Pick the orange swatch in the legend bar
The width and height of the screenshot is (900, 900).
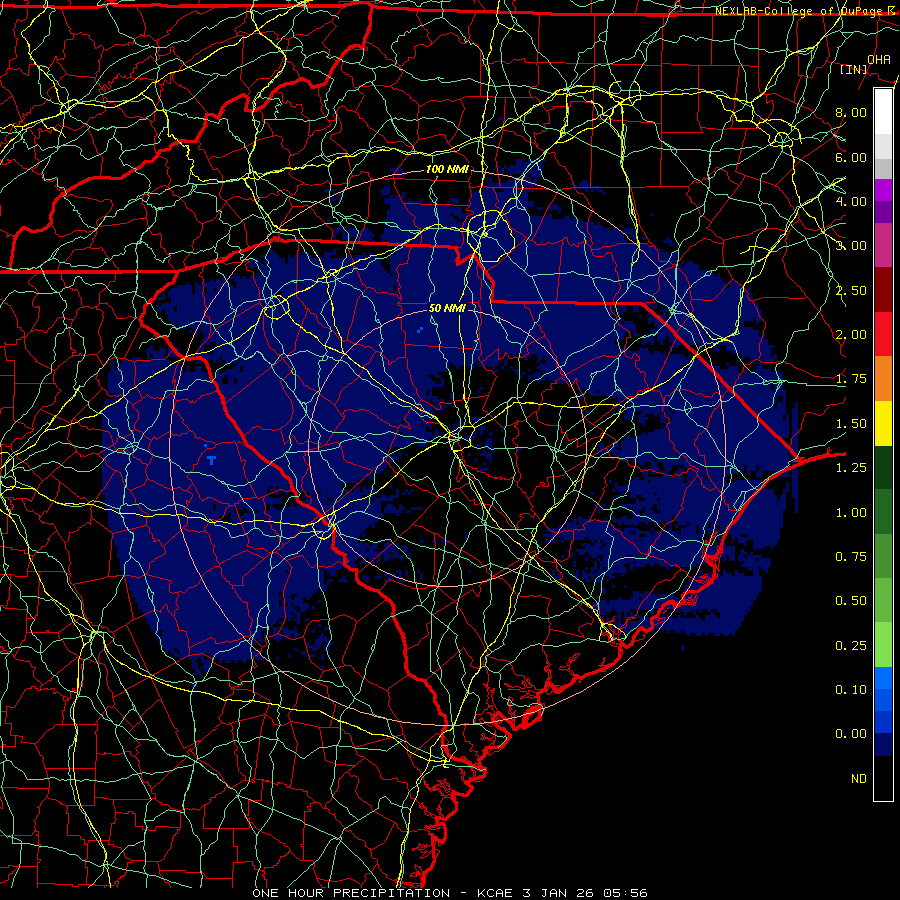(883, 378)
